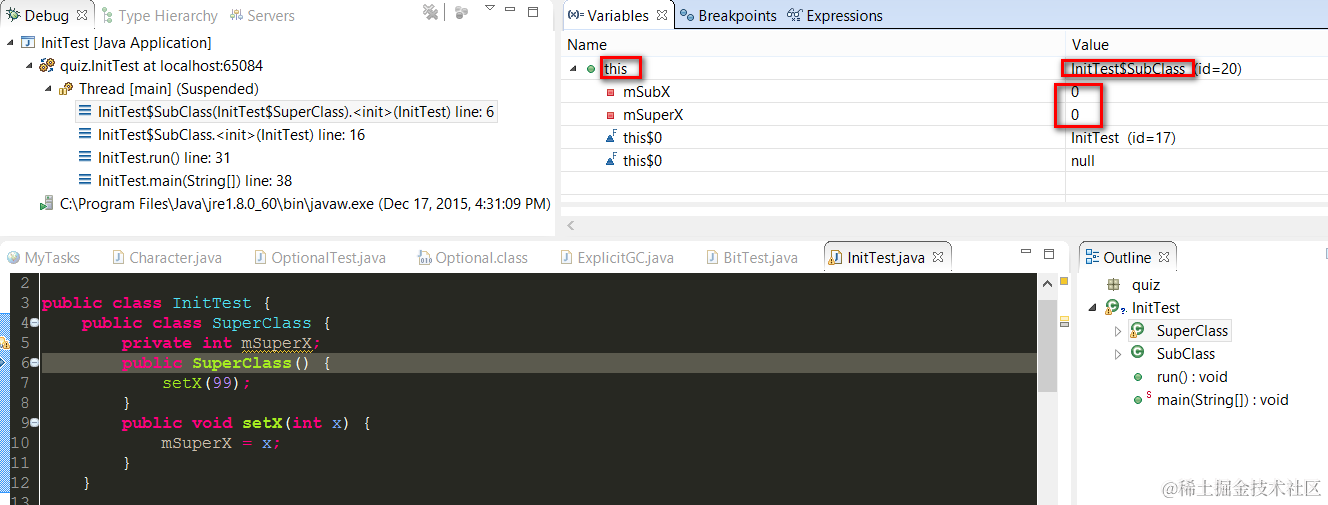Switch to the MyTasks editor tab
The image size is (1328, 505).
pyautogui.click(x=43, y=258)
